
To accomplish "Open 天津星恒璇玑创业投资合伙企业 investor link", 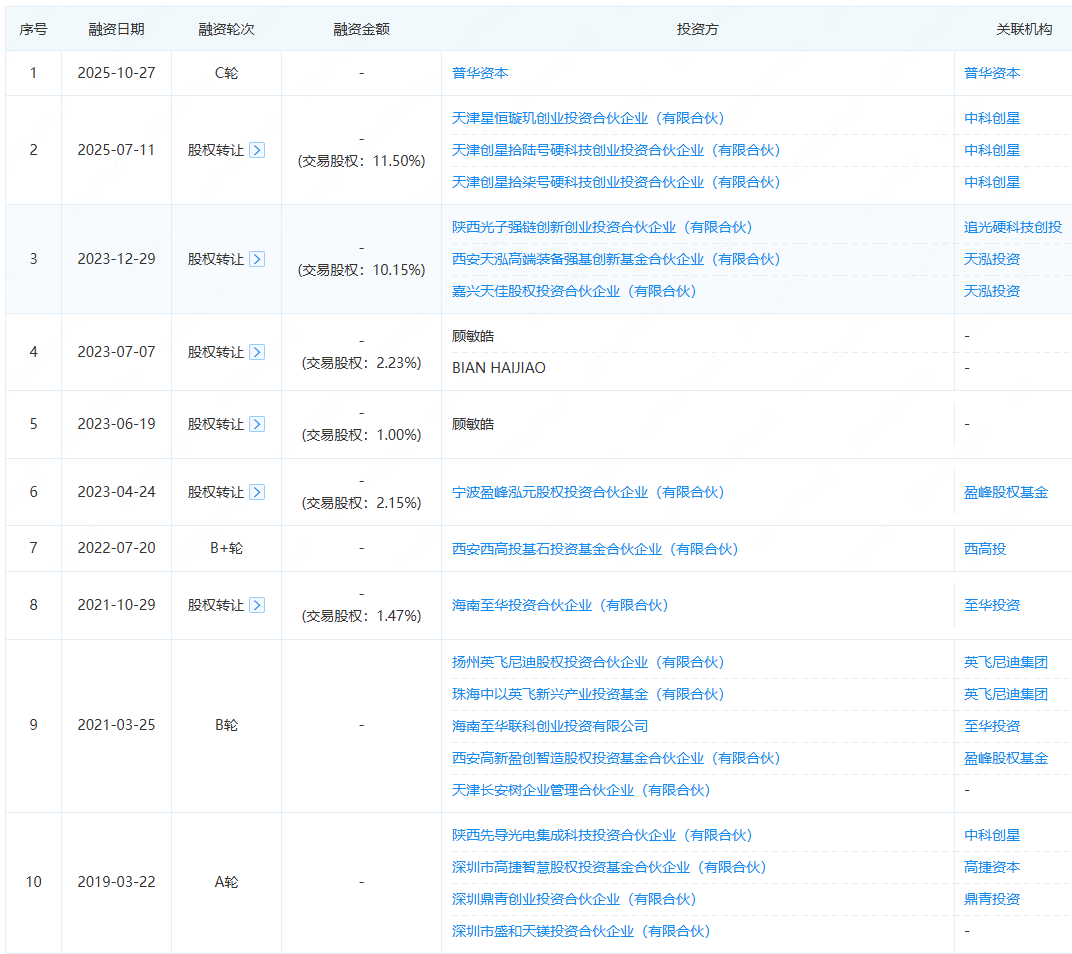I will [587, 118].
